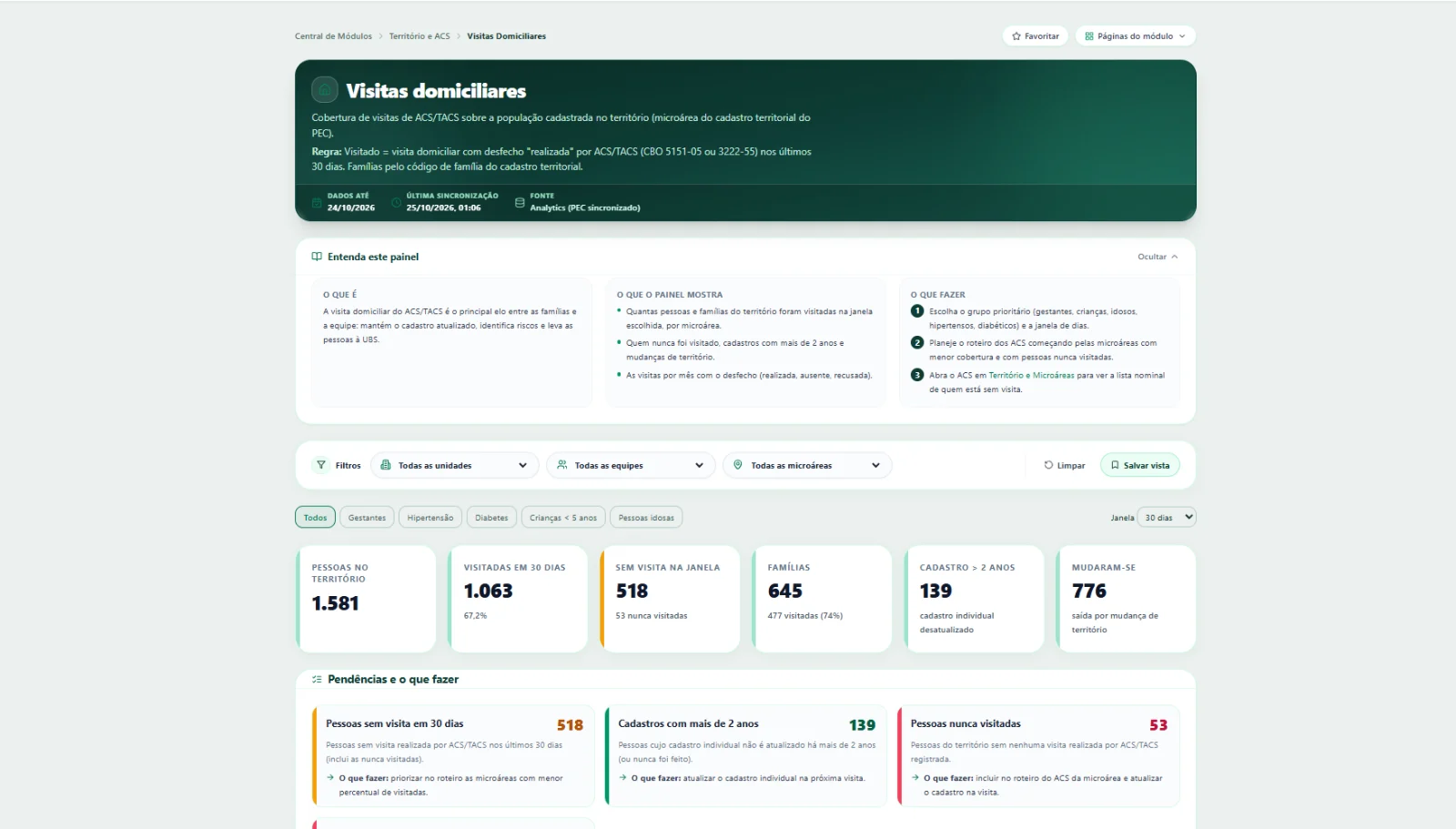Screen dimensions: 1456x829
Task: Click the Cadastros com mais de 2 anos card
Action: [745, 756]
